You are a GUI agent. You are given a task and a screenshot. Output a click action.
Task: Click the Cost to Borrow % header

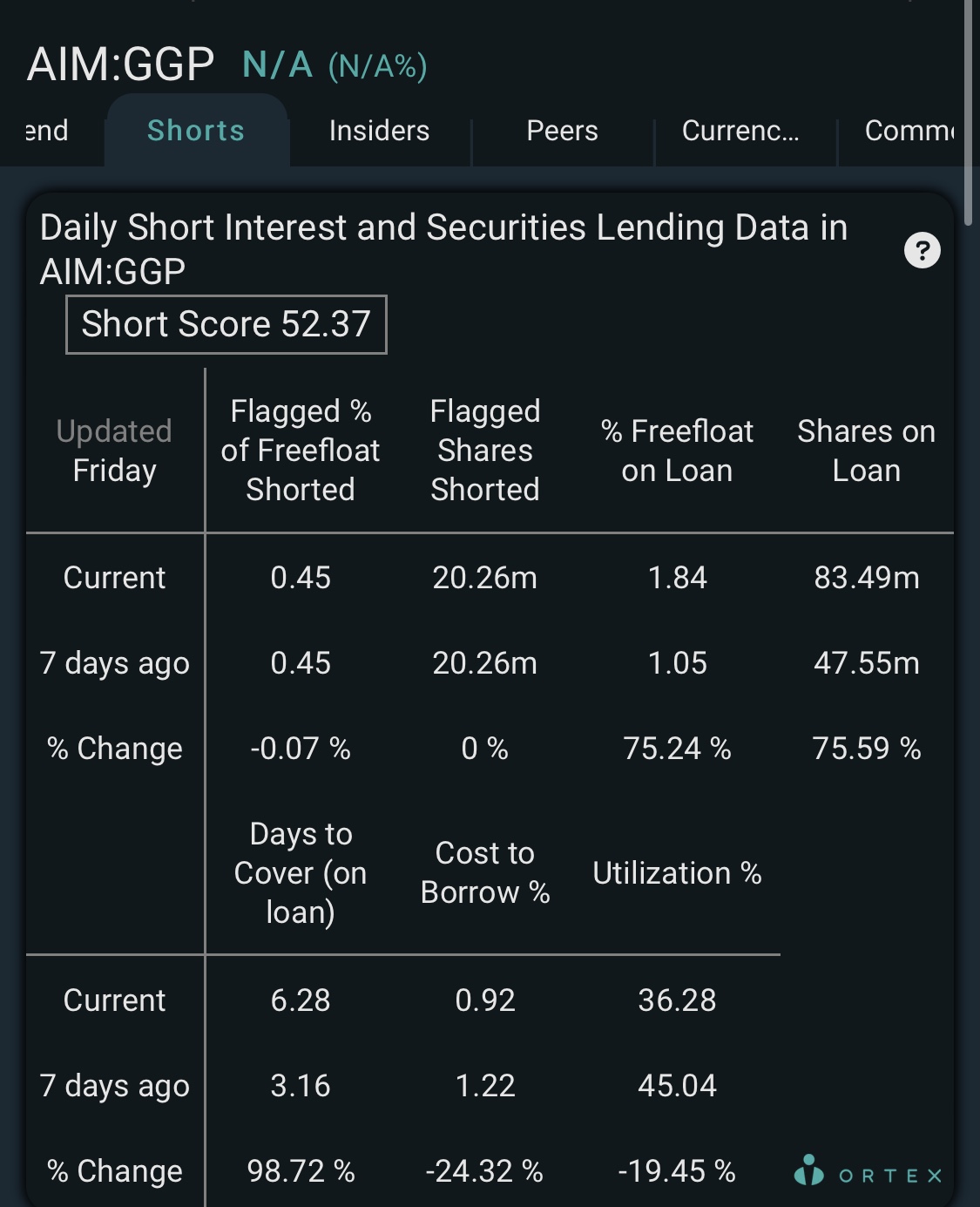click(485, 873)
